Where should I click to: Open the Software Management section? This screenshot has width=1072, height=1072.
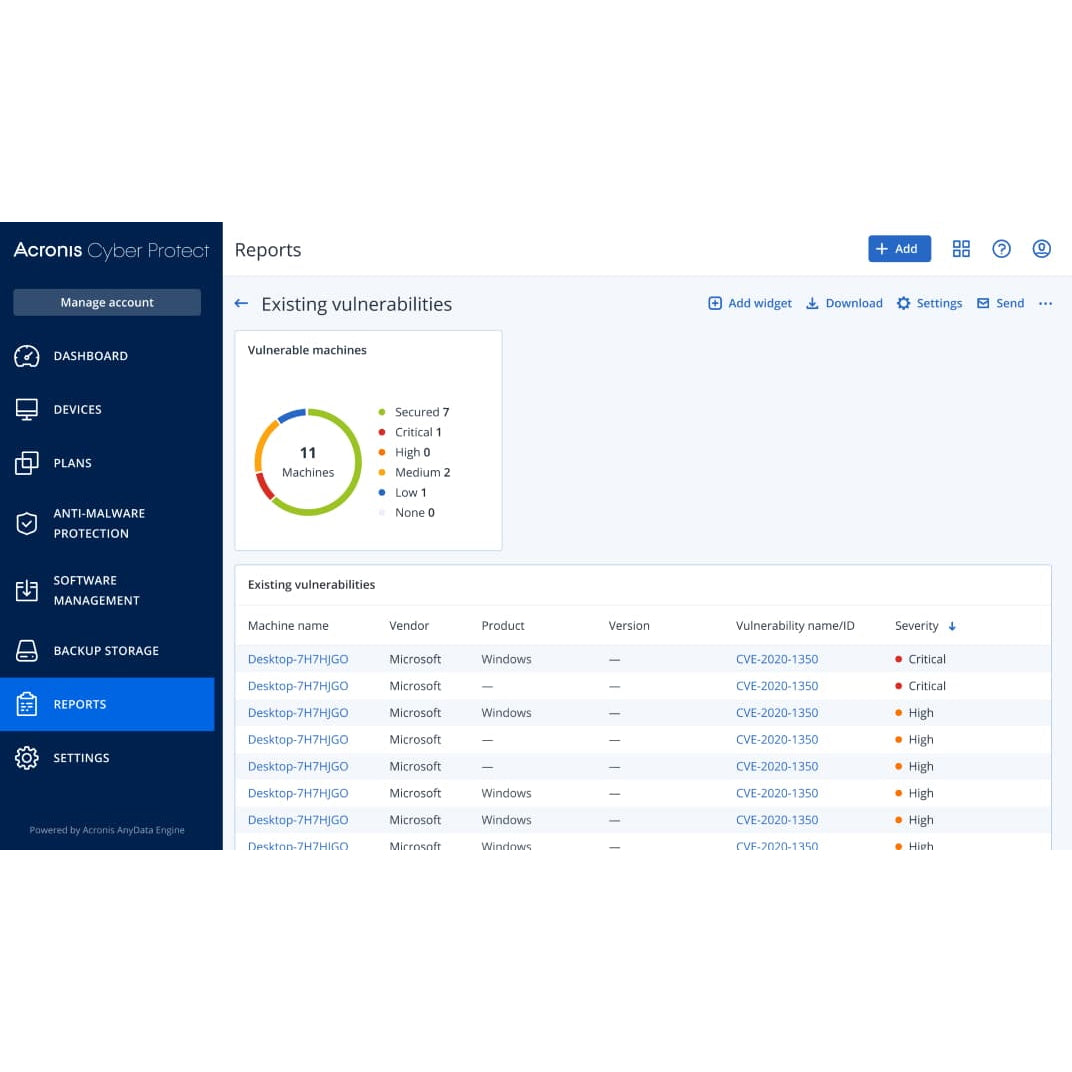click(95, 590)
